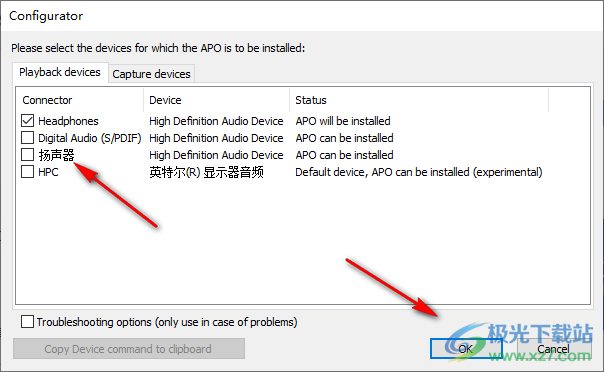The width and height of the screenshot is (604, 372).
Task: Uncheck the Headphones checkbox
Action: coord(27,121)
